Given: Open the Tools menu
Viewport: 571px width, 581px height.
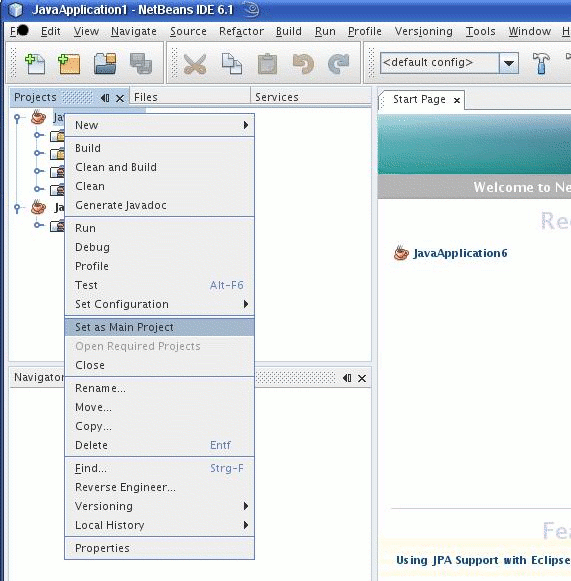Looking at the screenshot, I should coord(480,31).
